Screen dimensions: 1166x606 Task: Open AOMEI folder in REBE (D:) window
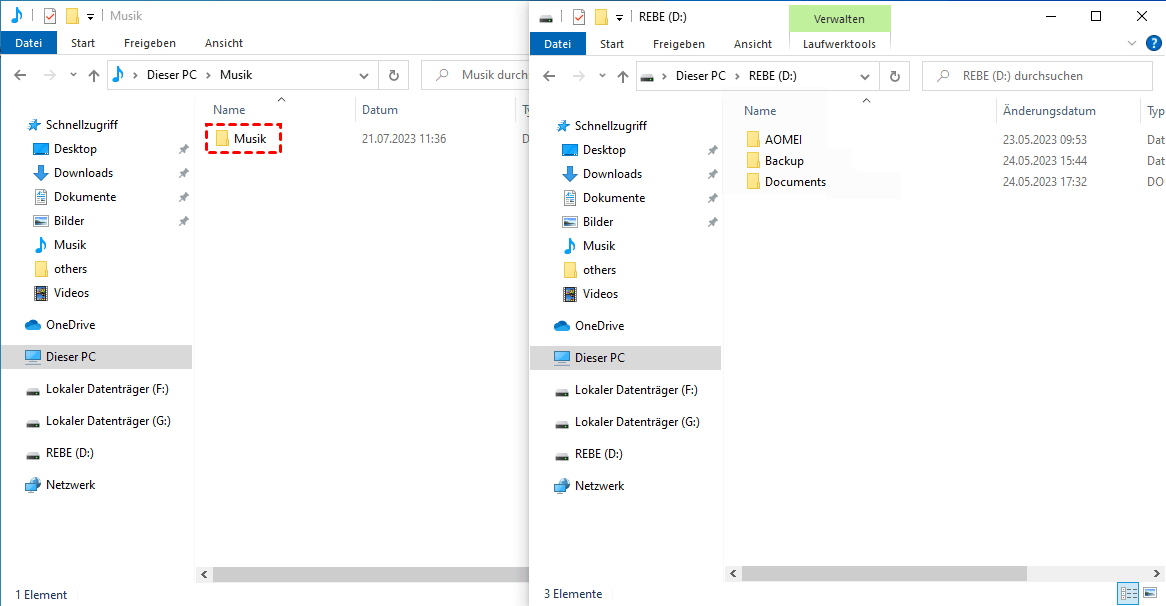[783, 139]
